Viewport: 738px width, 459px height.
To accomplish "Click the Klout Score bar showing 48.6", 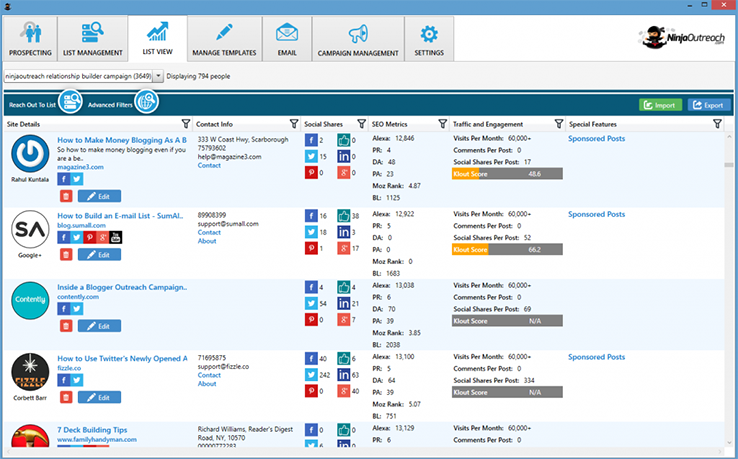I will 507,173.
